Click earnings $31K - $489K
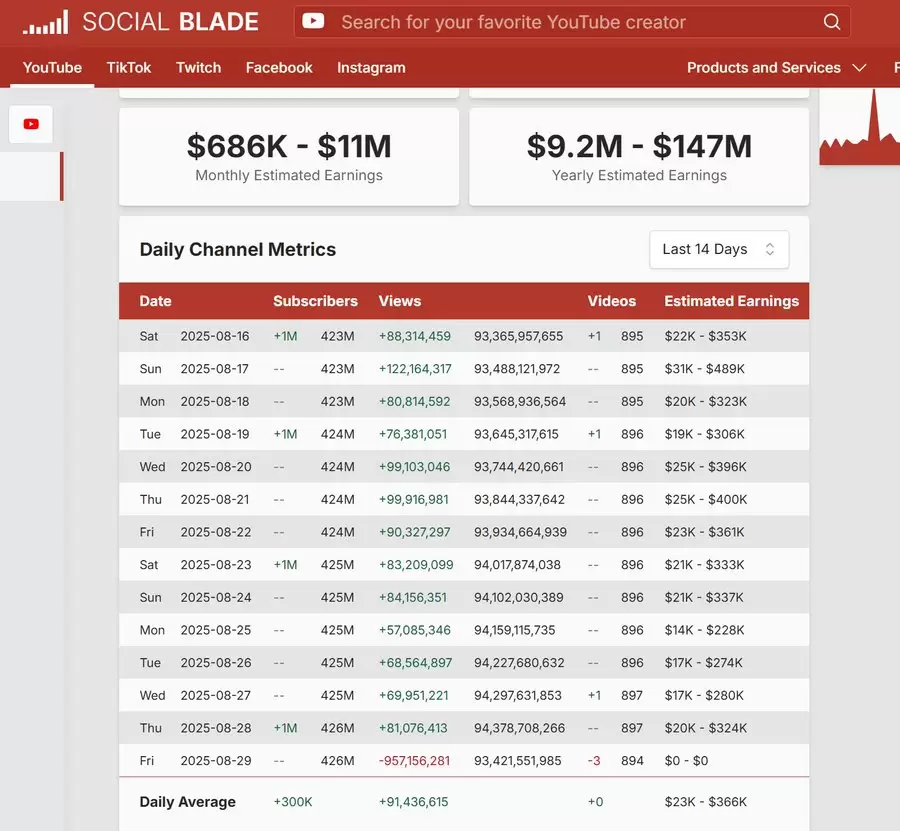900x831 pixels. (704, 369)
